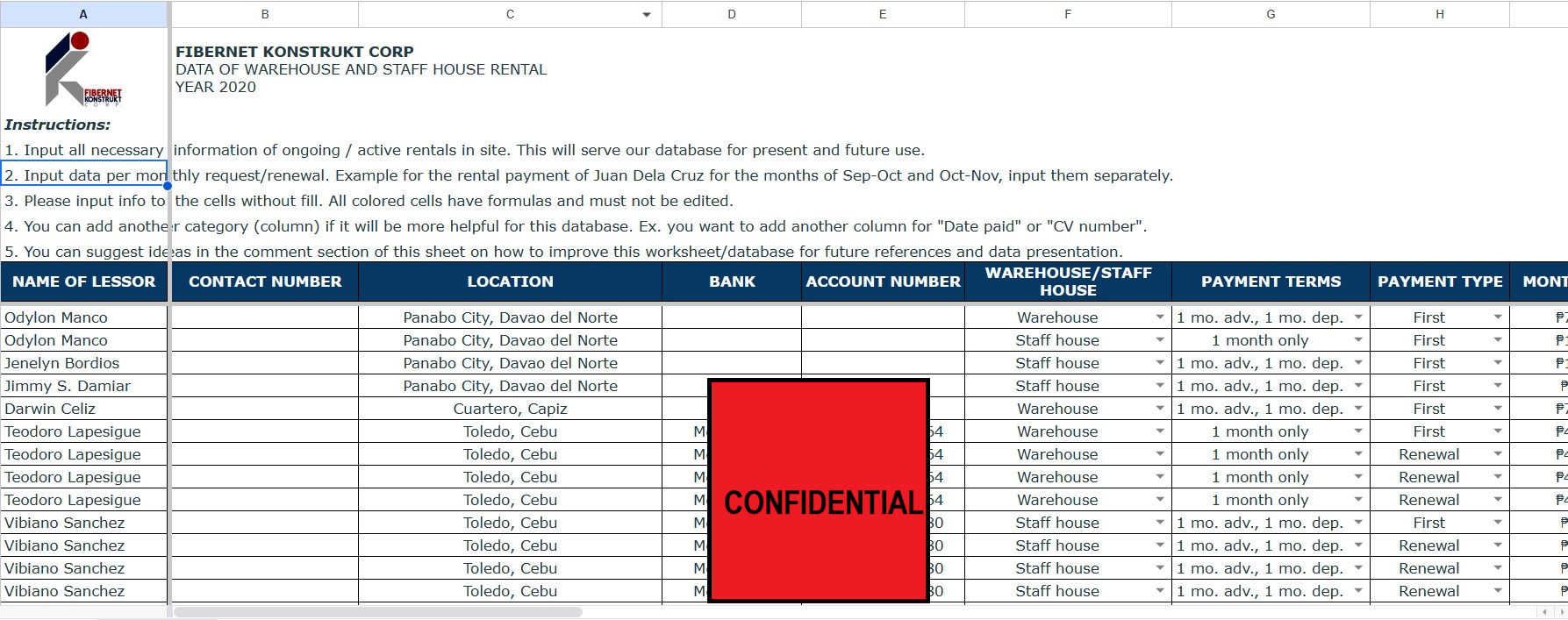The height and width of the screenshot is (620, 1568).
Task: Select the 'Jimmy S. Damiar' lessor cell
Action: (83, 386)
